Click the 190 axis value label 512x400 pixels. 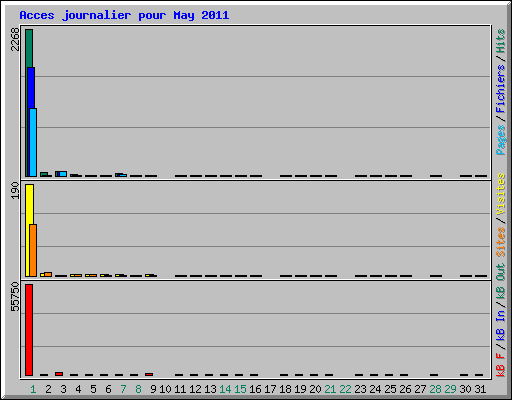pos(15,190)
